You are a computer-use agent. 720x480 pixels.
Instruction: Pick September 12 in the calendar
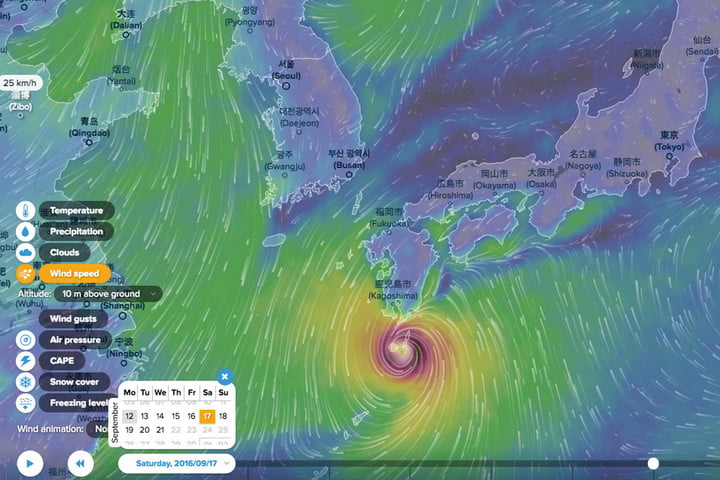point(130,416)
